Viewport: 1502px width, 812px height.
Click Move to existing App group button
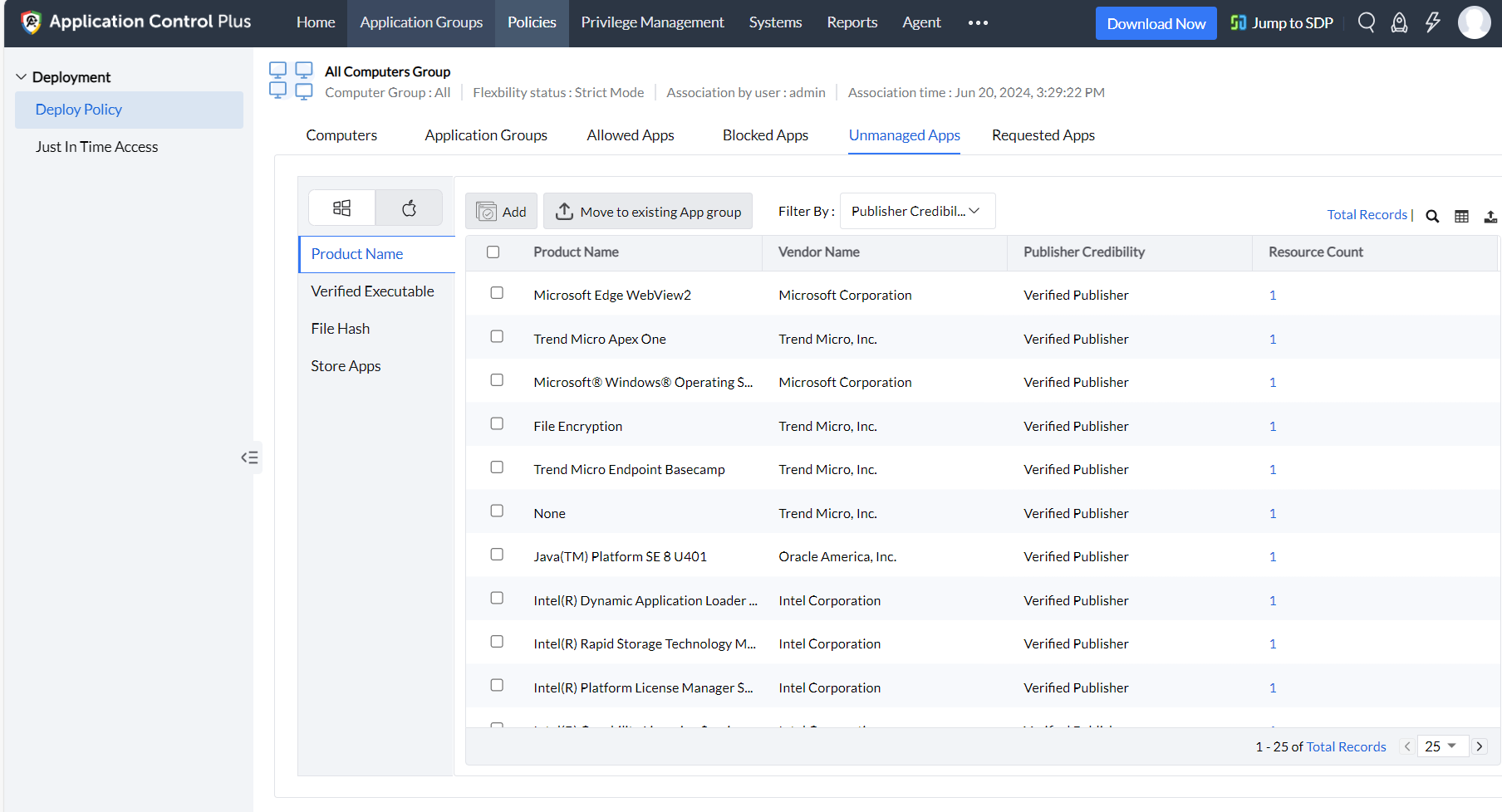point(648,212)
